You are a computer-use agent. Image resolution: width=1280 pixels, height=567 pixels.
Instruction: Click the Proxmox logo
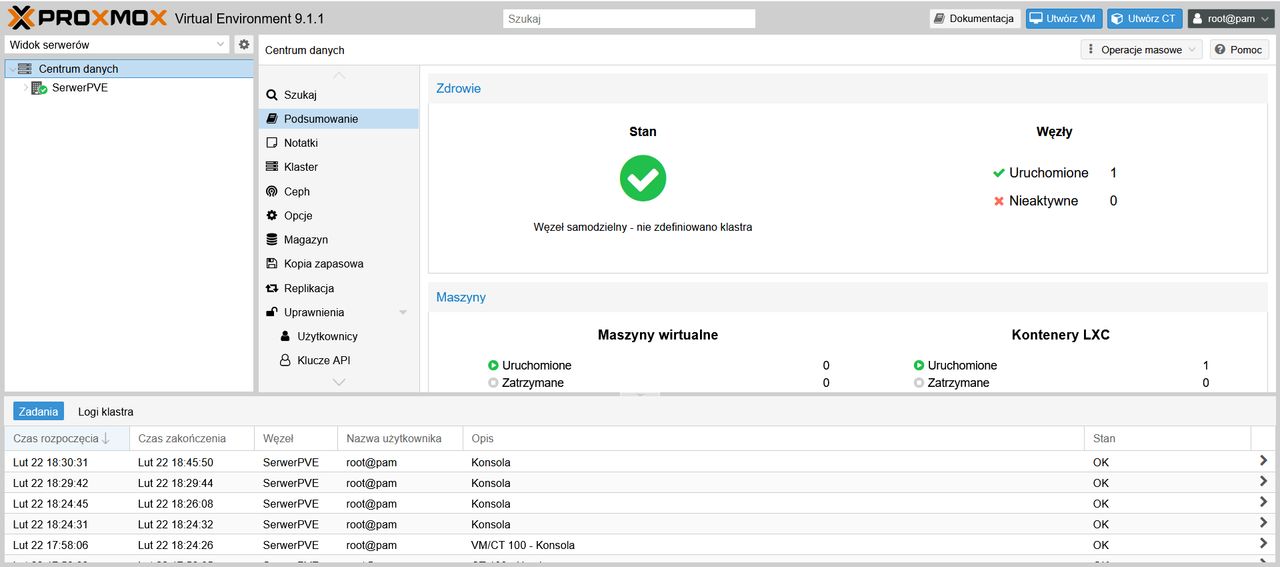click(88, 18)
